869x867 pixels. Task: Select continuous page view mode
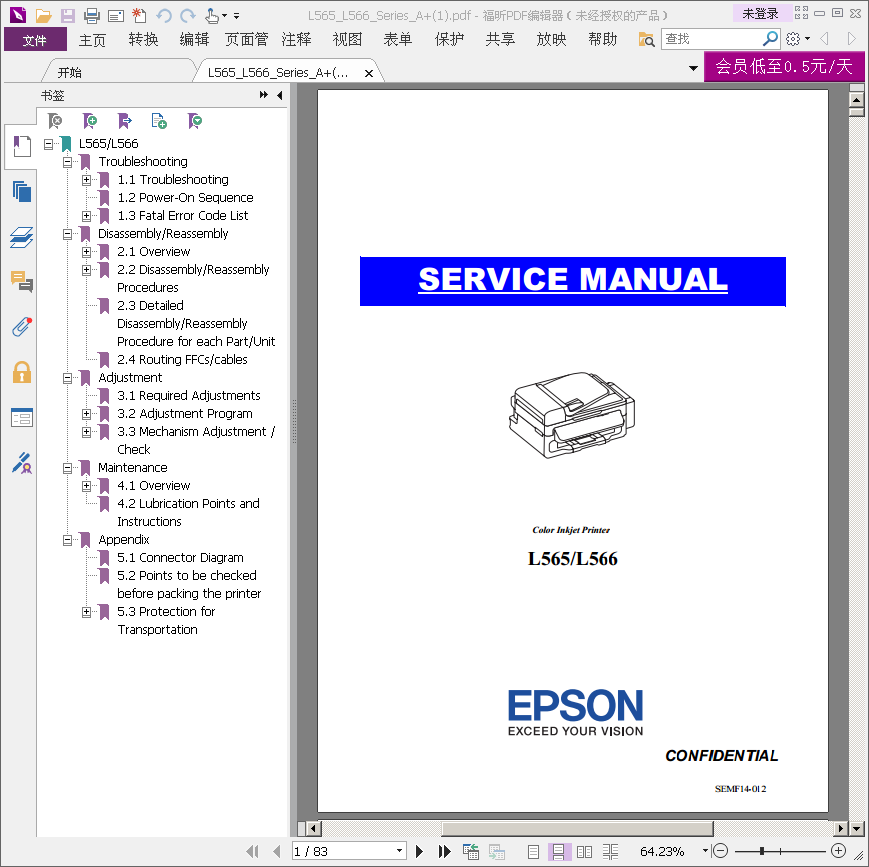(559, 851)
